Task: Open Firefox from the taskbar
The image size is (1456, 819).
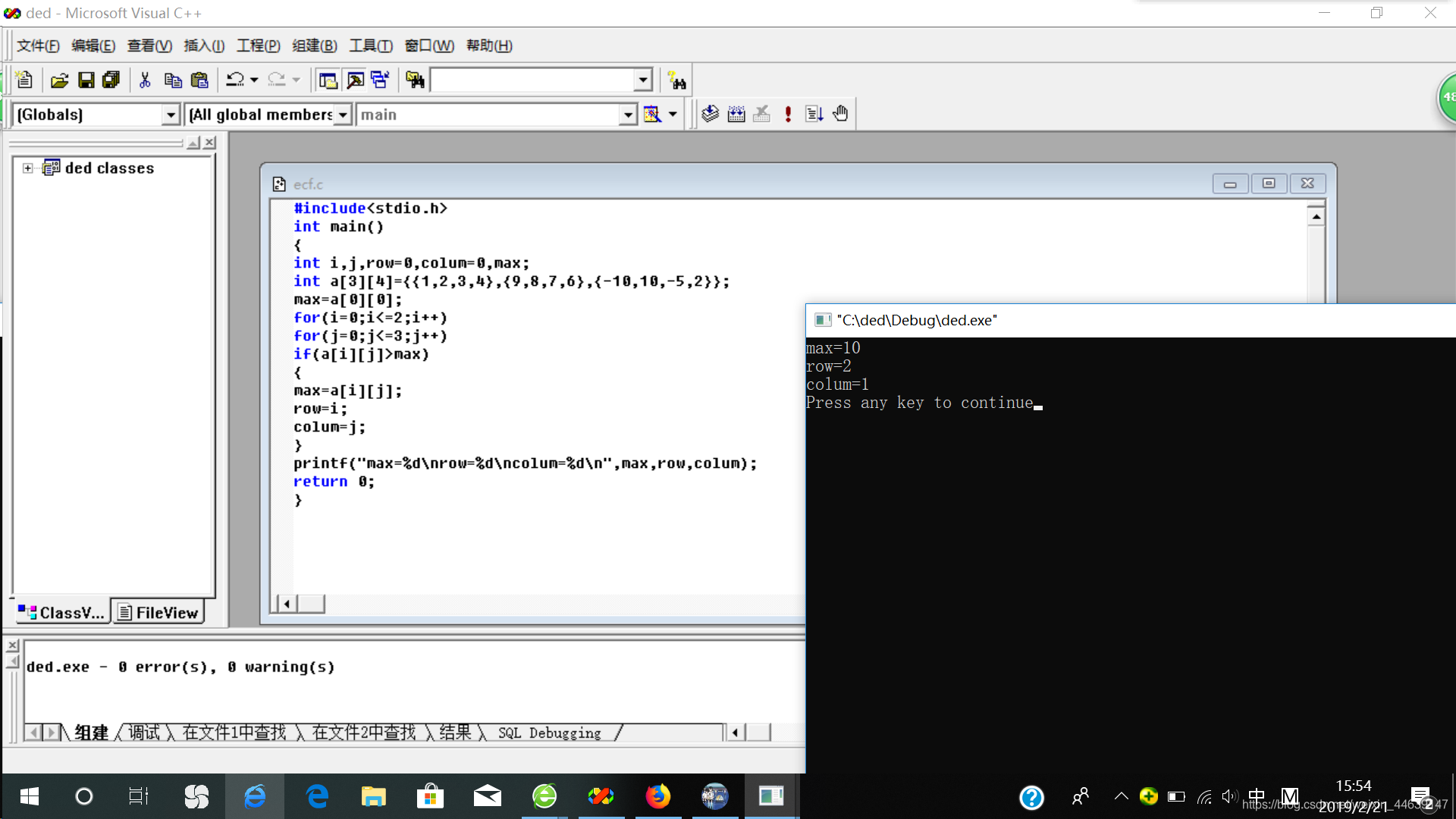Action: click(657, 796)
